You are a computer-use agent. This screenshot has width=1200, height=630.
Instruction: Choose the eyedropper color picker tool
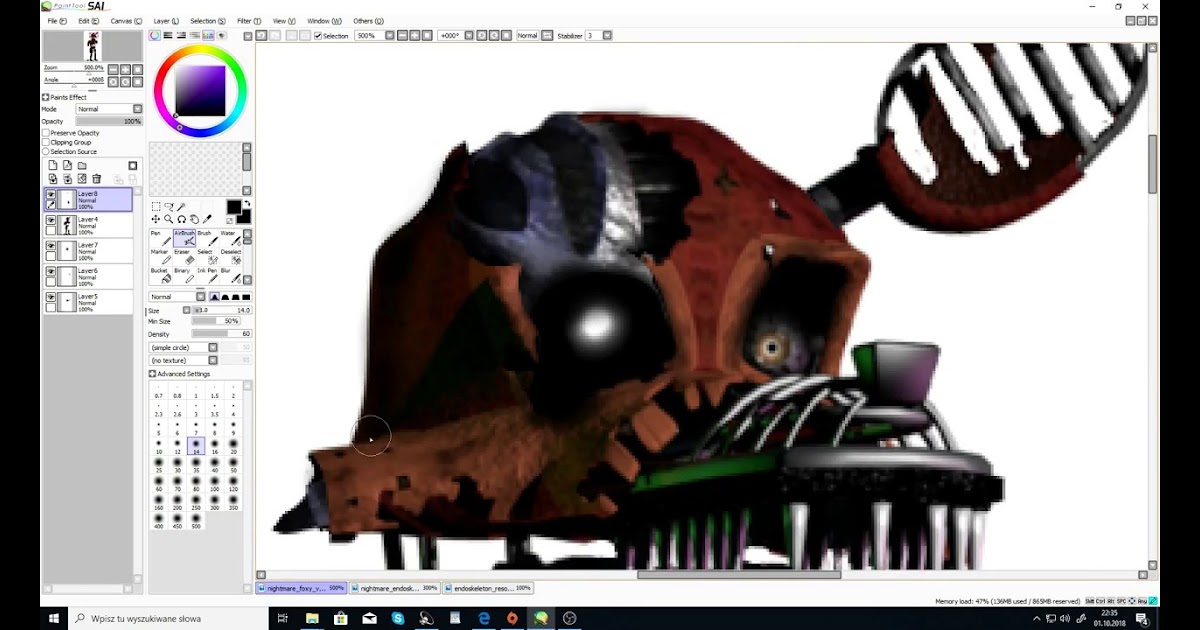click(207, 219)
